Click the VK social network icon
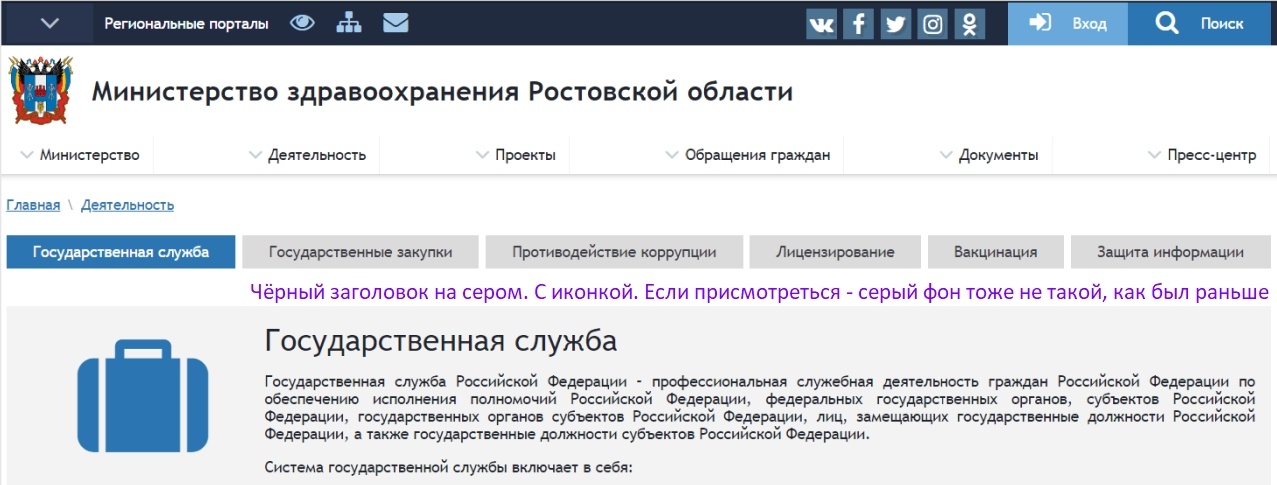 tap(821, 24)
